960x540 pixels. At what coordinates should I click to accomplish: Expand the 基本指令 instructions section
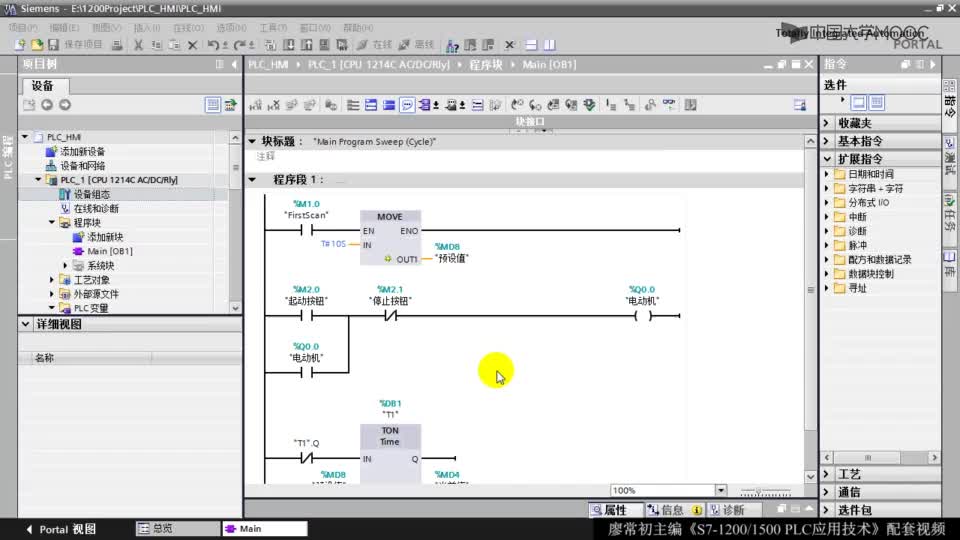pyautogui.click(x=827, y=141)
